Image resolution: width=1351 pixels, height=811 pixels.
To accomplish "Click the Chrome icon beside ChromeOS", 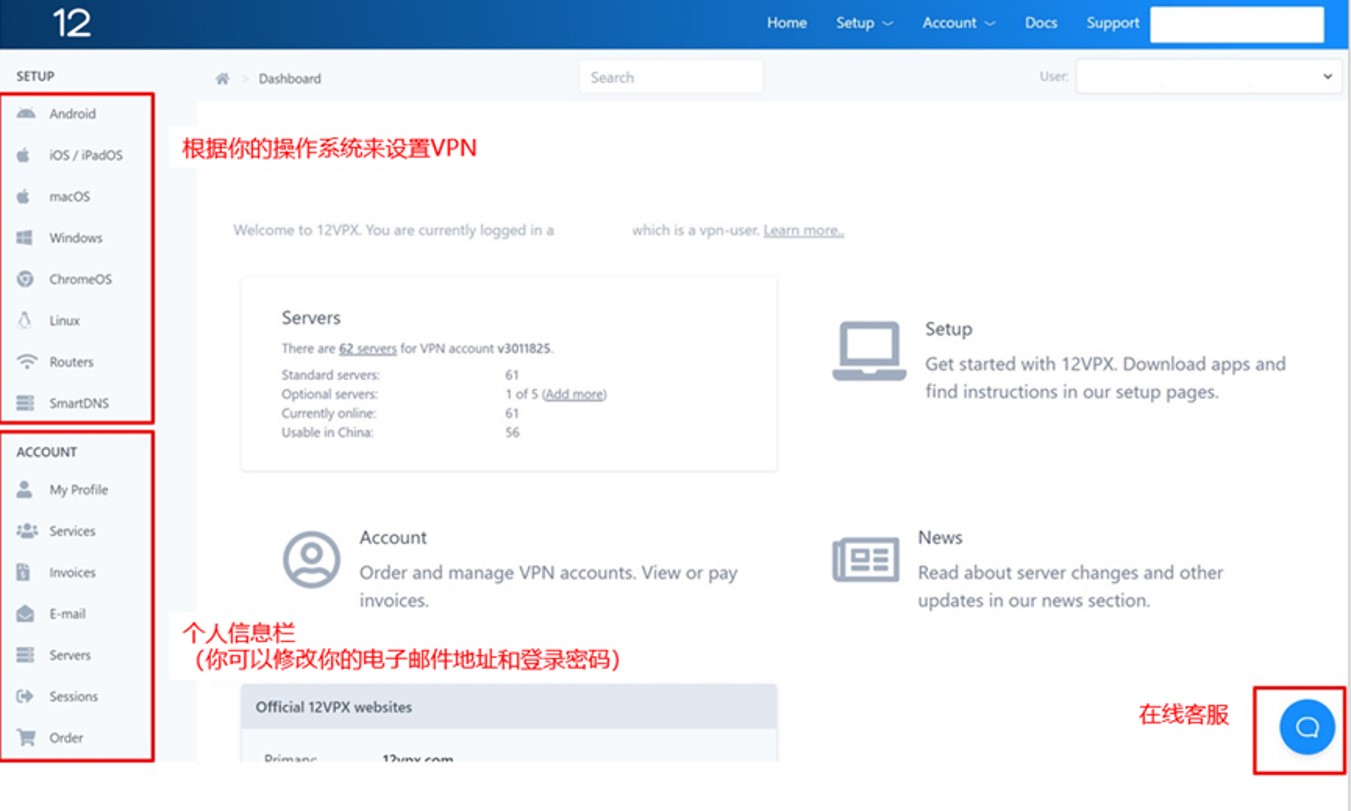I will 26,279.
